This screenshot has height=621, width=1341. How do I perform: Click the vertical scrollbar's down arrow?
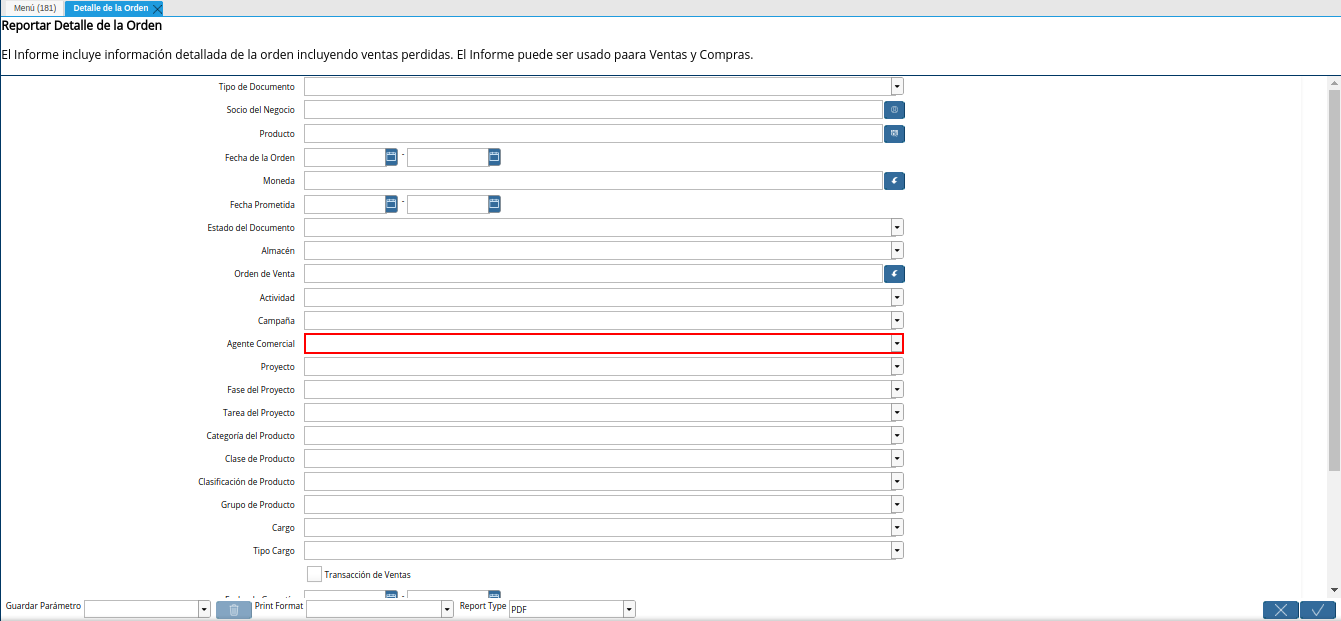[x=1334, y=590]
